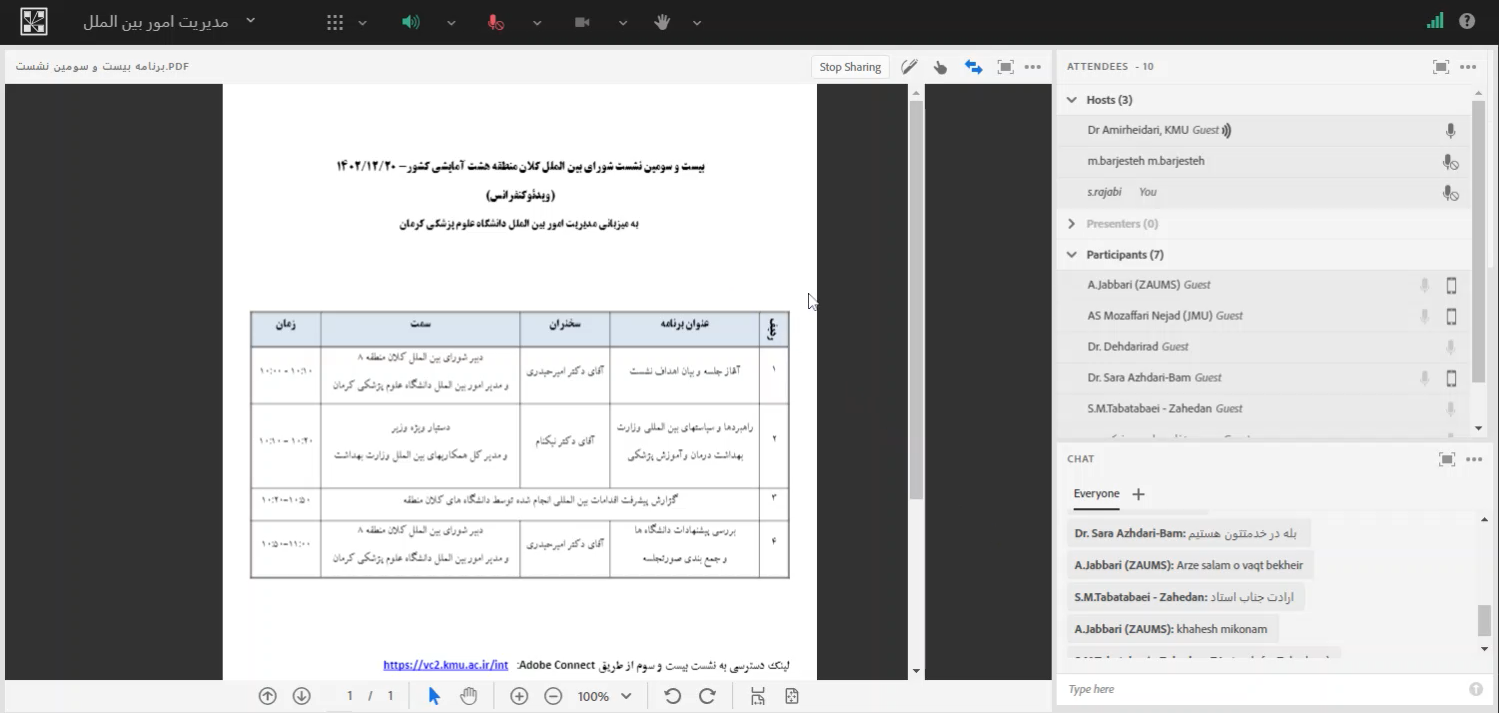Click mobile device icon for A.Jabbari

tap(1451, 286)
